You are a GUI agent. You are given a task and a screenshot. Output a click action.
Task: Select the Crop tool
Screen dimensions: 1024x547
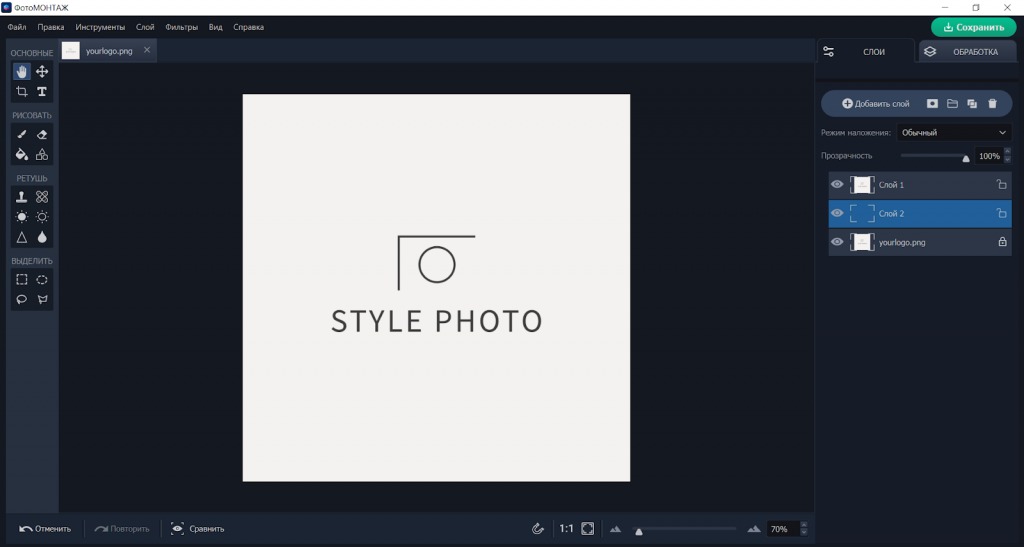tap(22, 92)
